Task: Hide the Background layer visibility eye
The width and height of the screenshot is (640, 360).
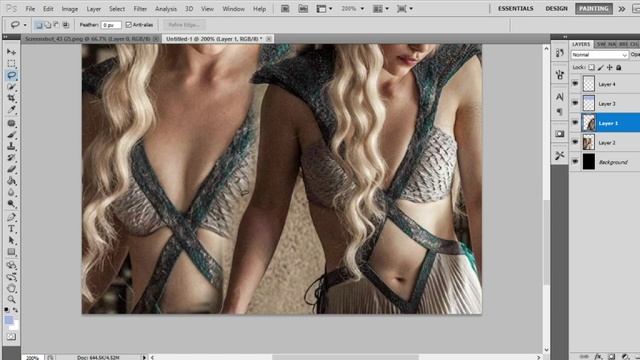Action: (575, 162)
